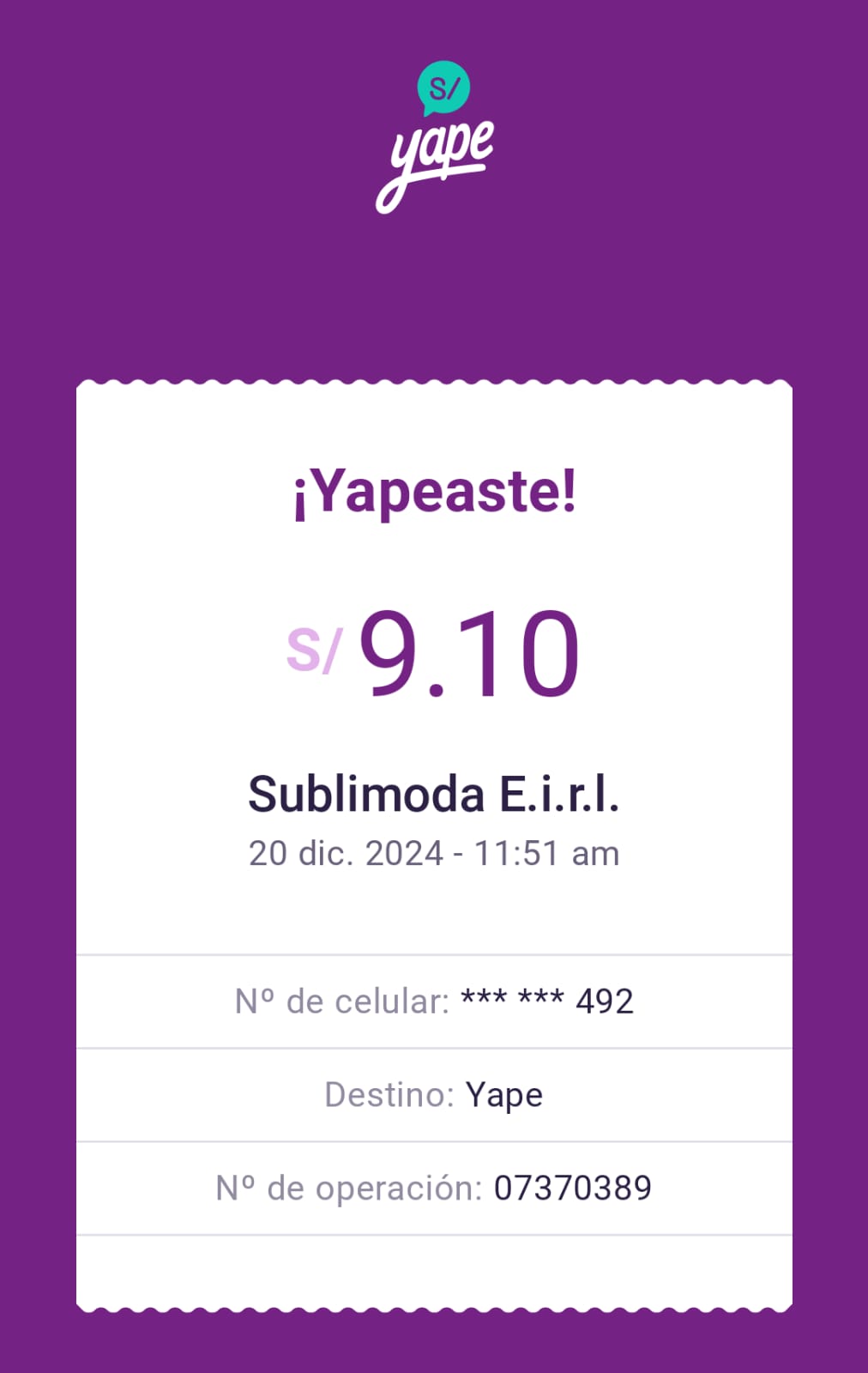Click the teal S/ speech bubble icon

443,87
